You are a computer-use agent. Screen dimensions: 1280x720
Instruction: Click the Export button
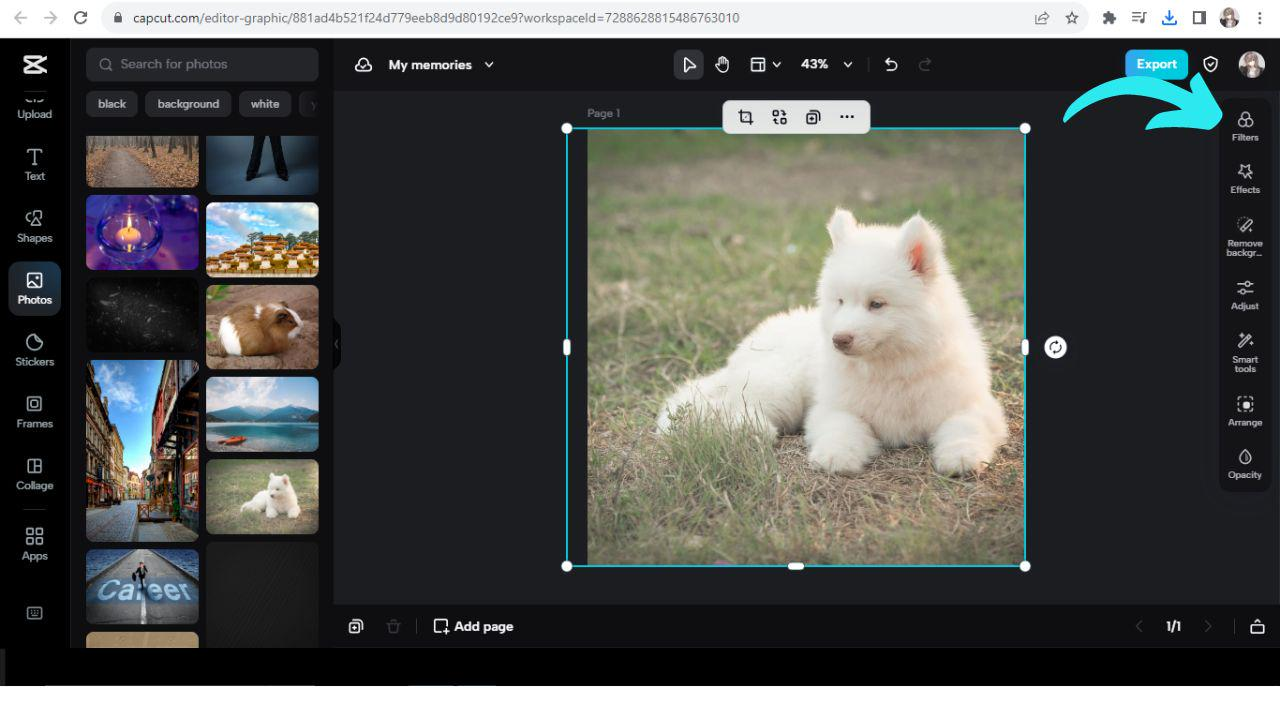(x=1156, y=63)
